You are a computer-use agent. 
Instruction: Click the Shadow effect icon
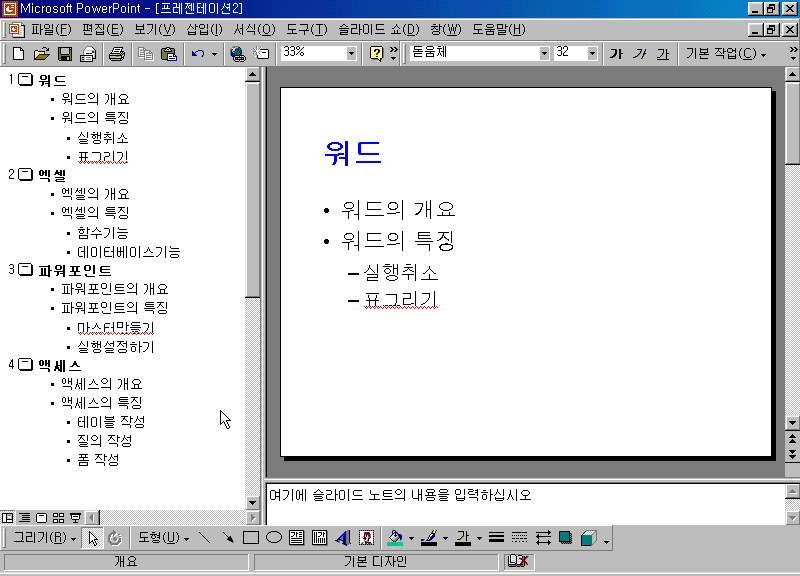[565, 538]
